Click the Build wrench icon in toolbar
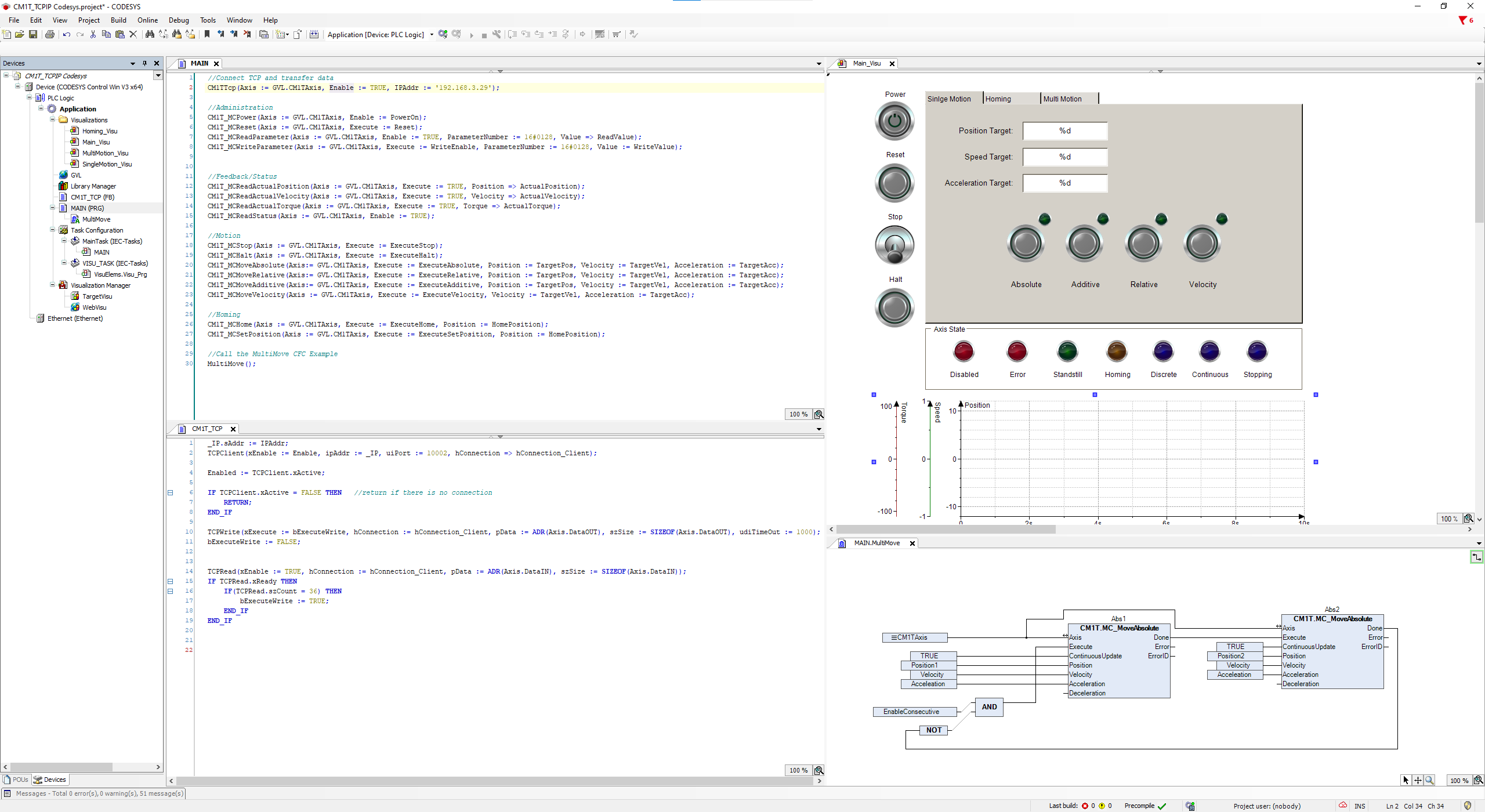 pyautogui.click(x=497, y=35)
